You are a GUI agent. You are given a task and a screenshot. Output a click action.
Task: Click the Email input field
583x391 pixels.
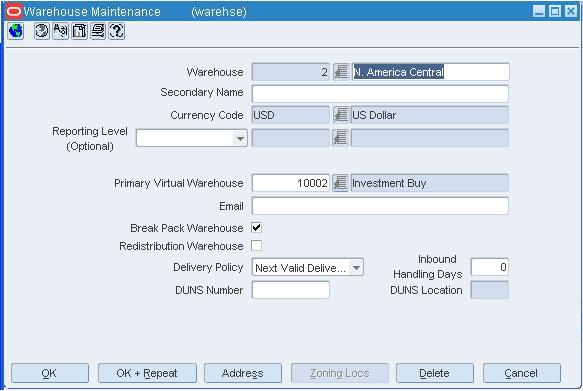(380, 206)
